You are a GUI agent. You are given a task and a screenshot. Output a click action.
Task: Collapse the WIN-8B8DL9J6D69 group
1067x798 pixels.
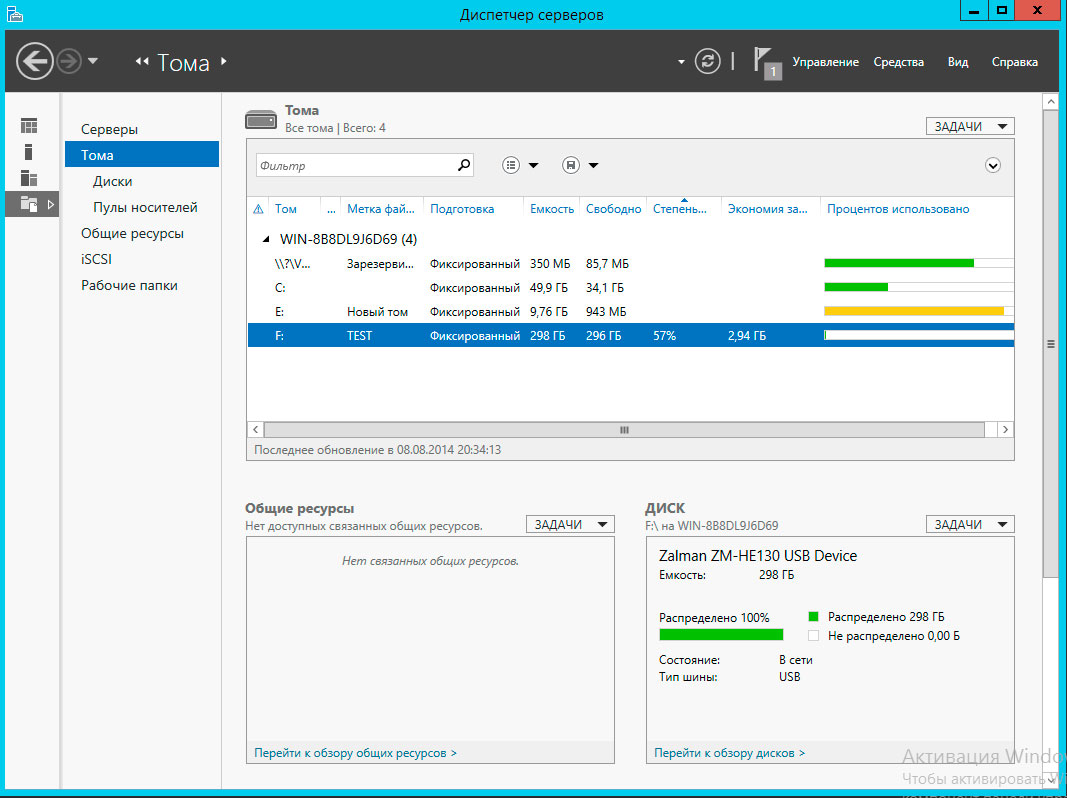(x=266, y=240)
